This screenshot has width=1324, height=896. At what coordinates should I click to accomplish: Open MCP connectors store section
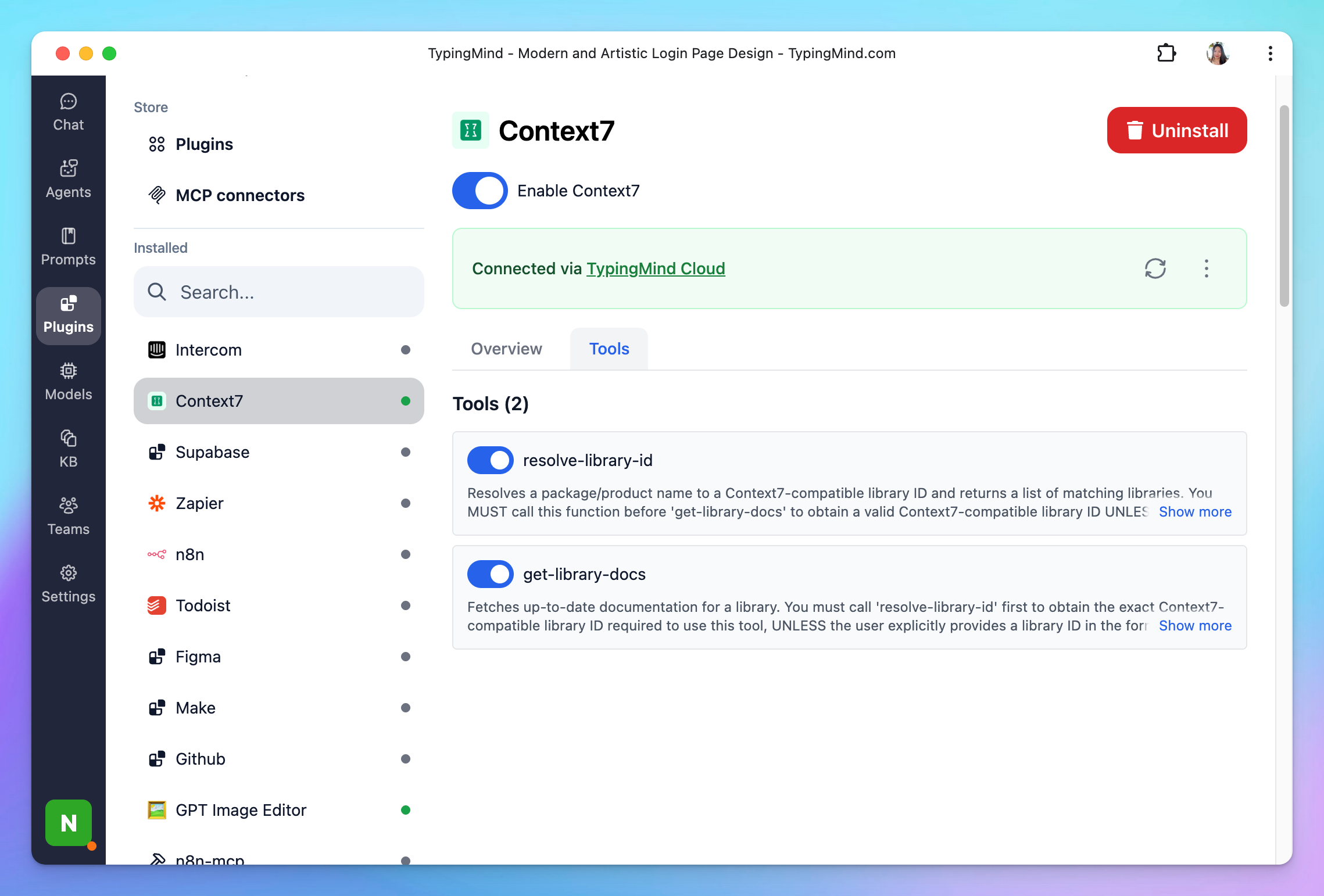[239, 195]
